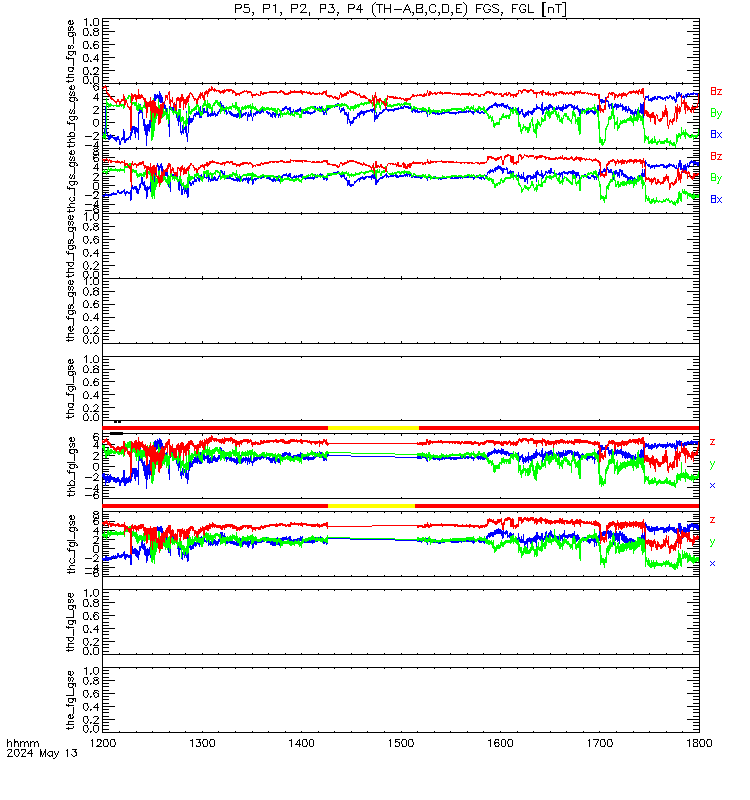Select blue Bx legend of thb_fgs_gse panel
Viewport: 750px width, 800px height.
click(x=716, y=134)
